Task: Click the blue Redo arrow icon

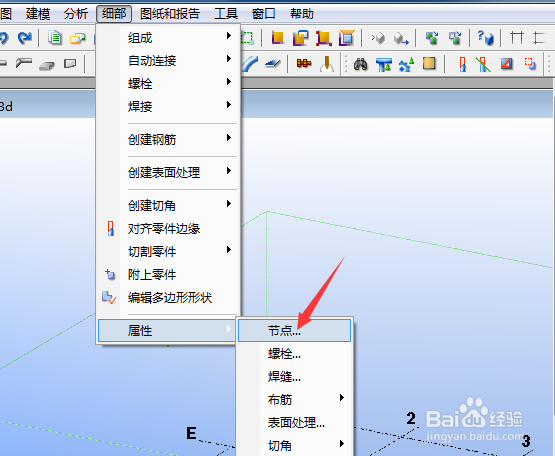Action: coord(24,38)
